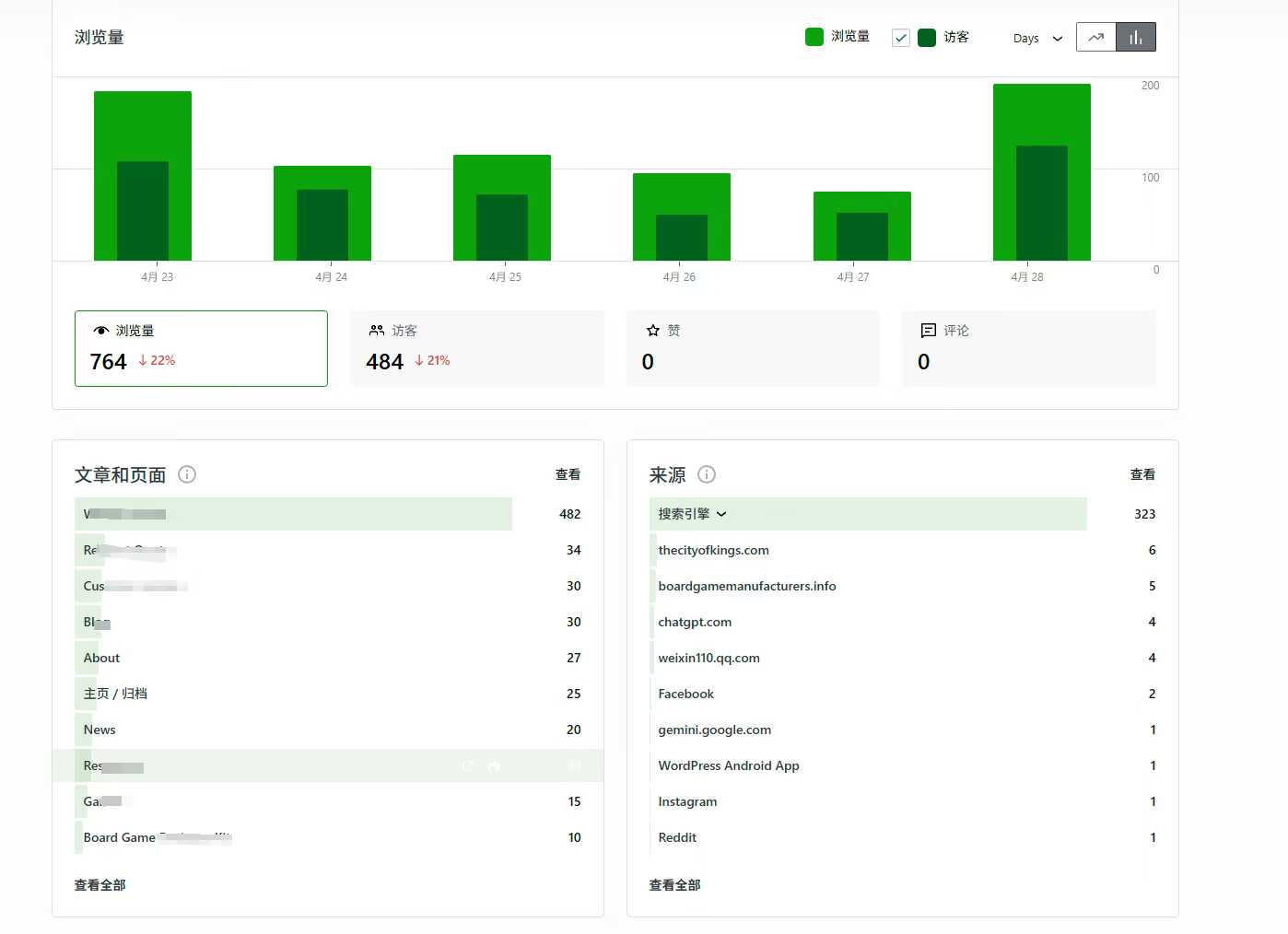The height and width of the screenshot is (934, 1288).
Task: Click 查看全部 under 文章和页面
Action: [x=100, y=885]
